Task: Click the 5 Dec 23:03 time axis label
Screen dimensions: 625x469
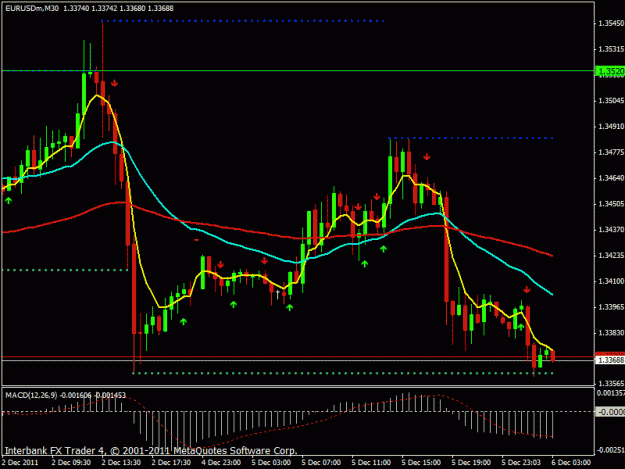Action: (x=521, y=463)
